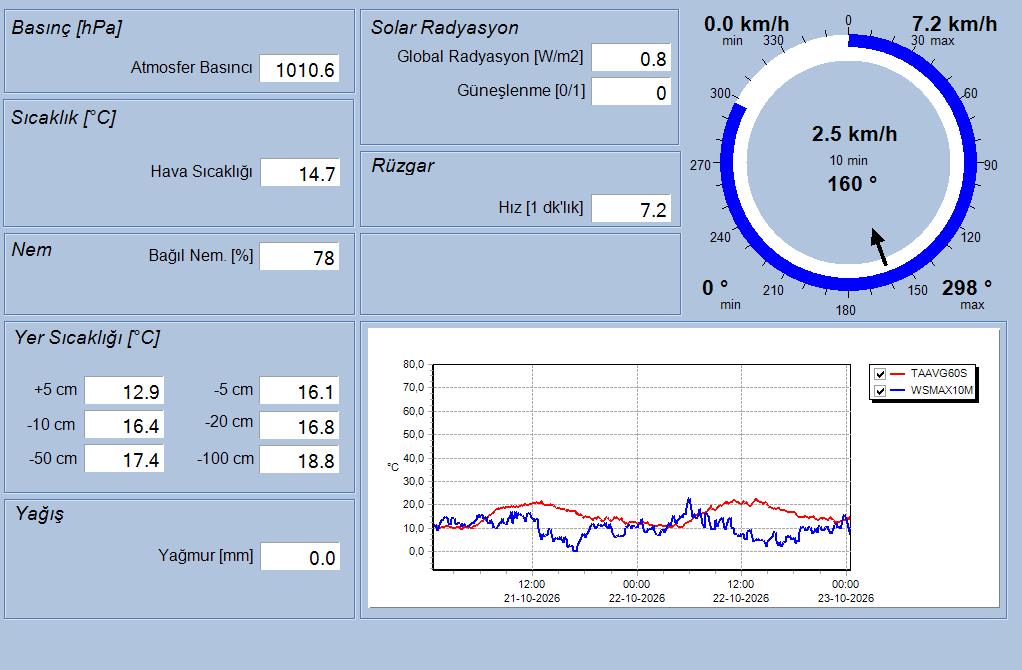The image size is (1022, 670).
Task: Click the black wind direction arrow
Action: [879, 247]
